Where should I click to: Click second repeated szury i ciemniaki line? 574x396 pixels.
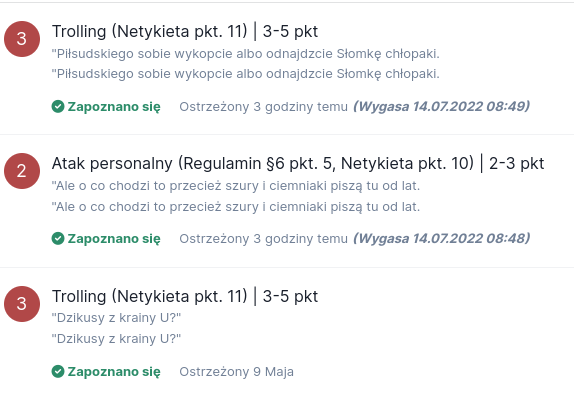click(x=236, y=207)
